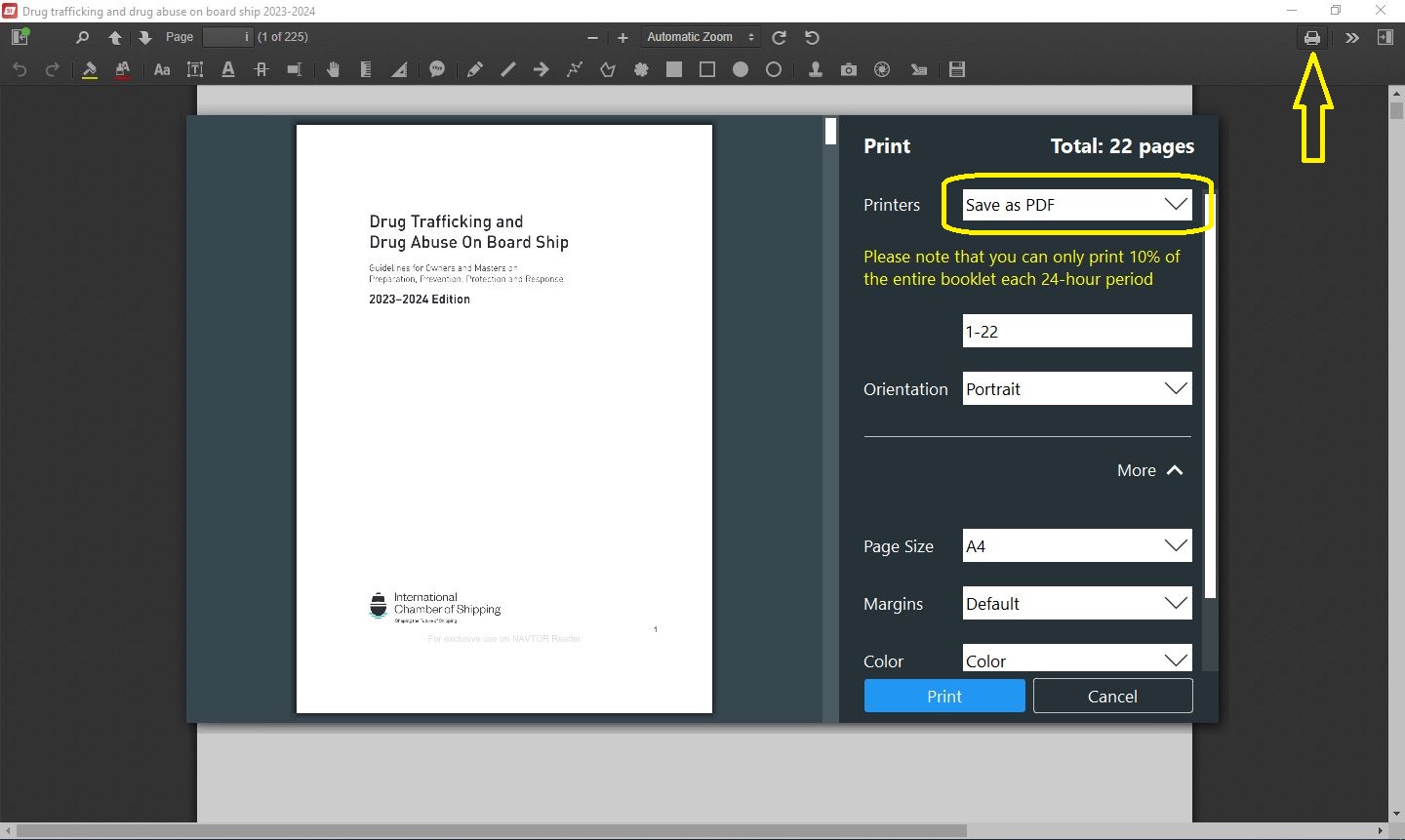Toggle the left sidebar panel
The width and height of the screenshot is (1405, 840).
point(20,37)
